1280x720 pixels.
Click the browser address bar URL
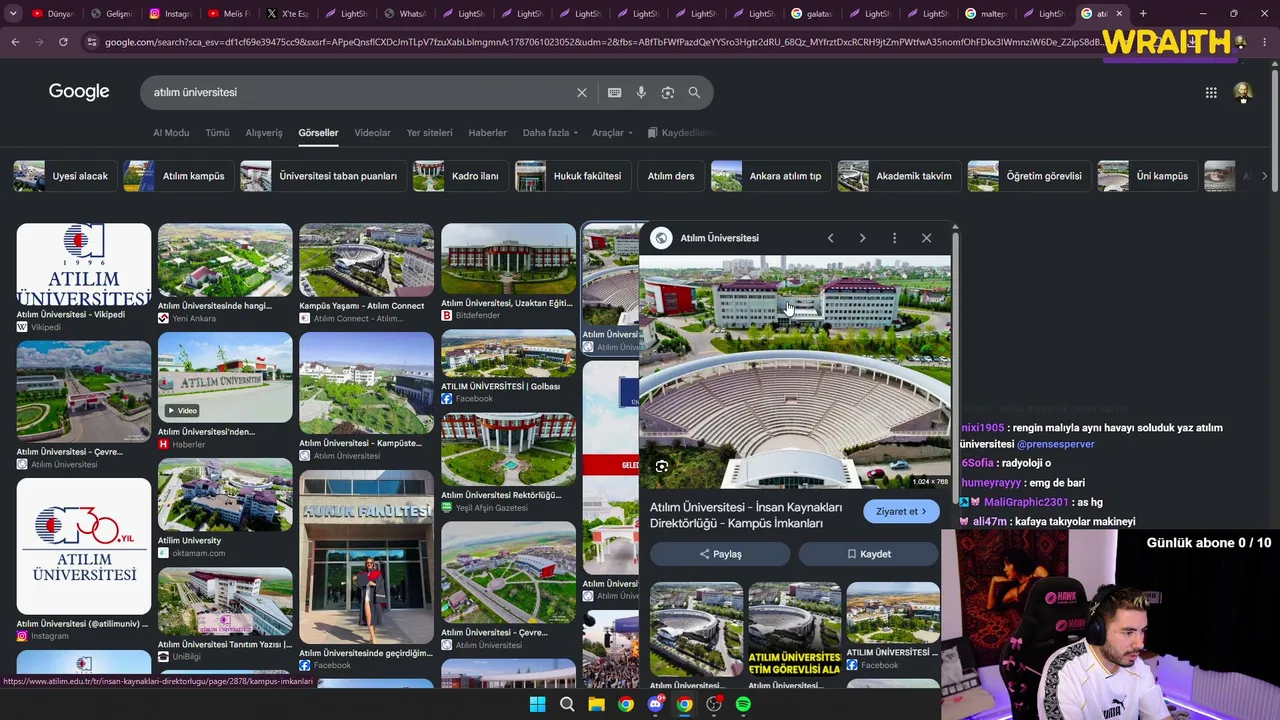pos(600,42)
